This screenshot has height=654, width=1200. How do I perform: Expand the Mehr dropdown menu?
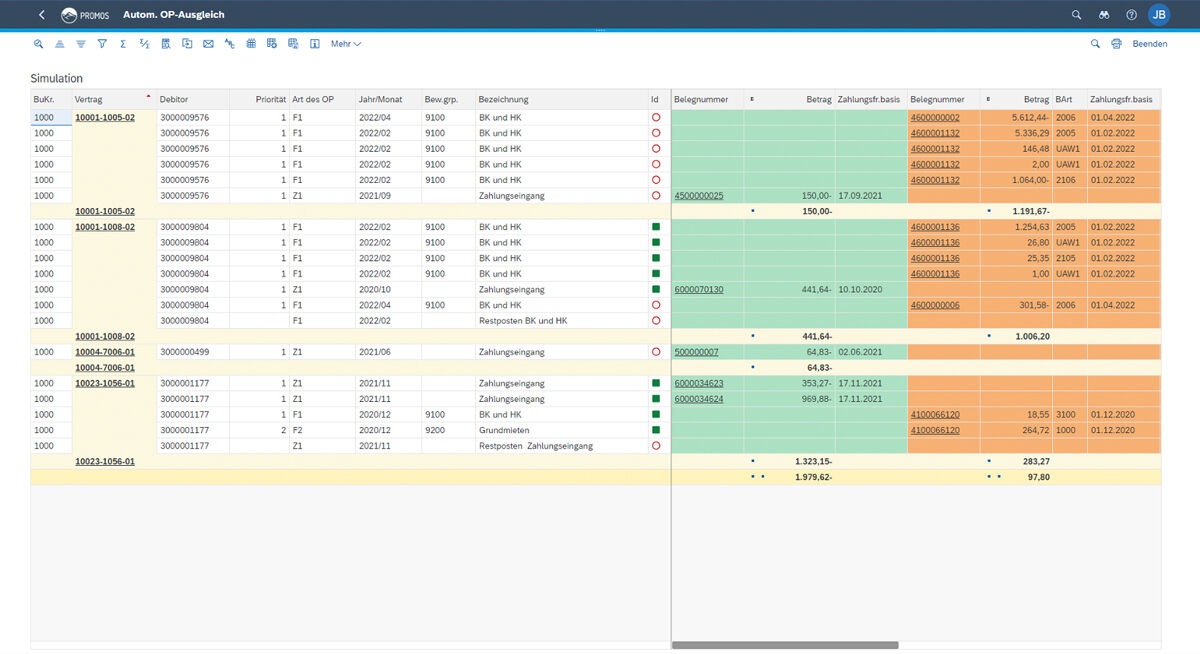click(x=345, y=44)
